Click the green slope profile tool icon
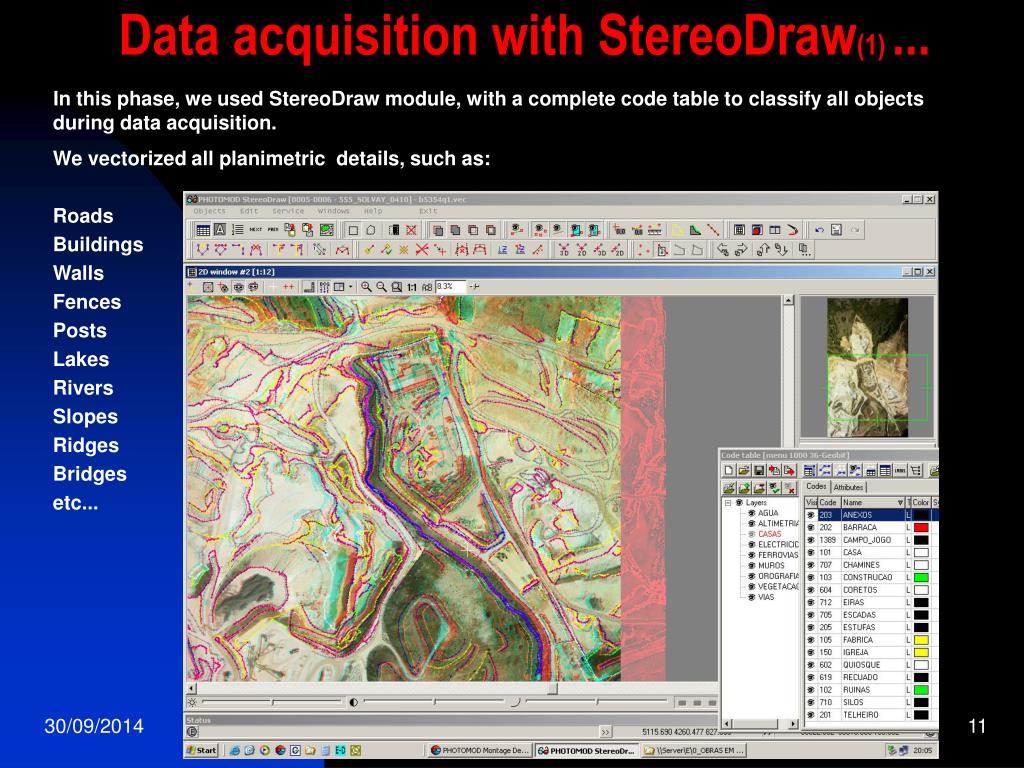This screenshot has height=768, width=1024. [695, 230]
